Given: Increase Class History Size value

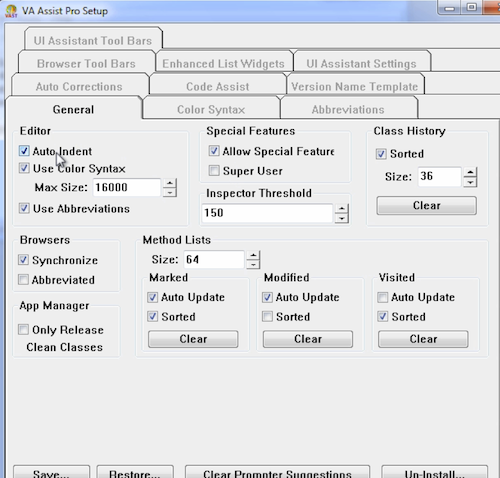Looking at the screenshot, I should click(x=470, y=172).
